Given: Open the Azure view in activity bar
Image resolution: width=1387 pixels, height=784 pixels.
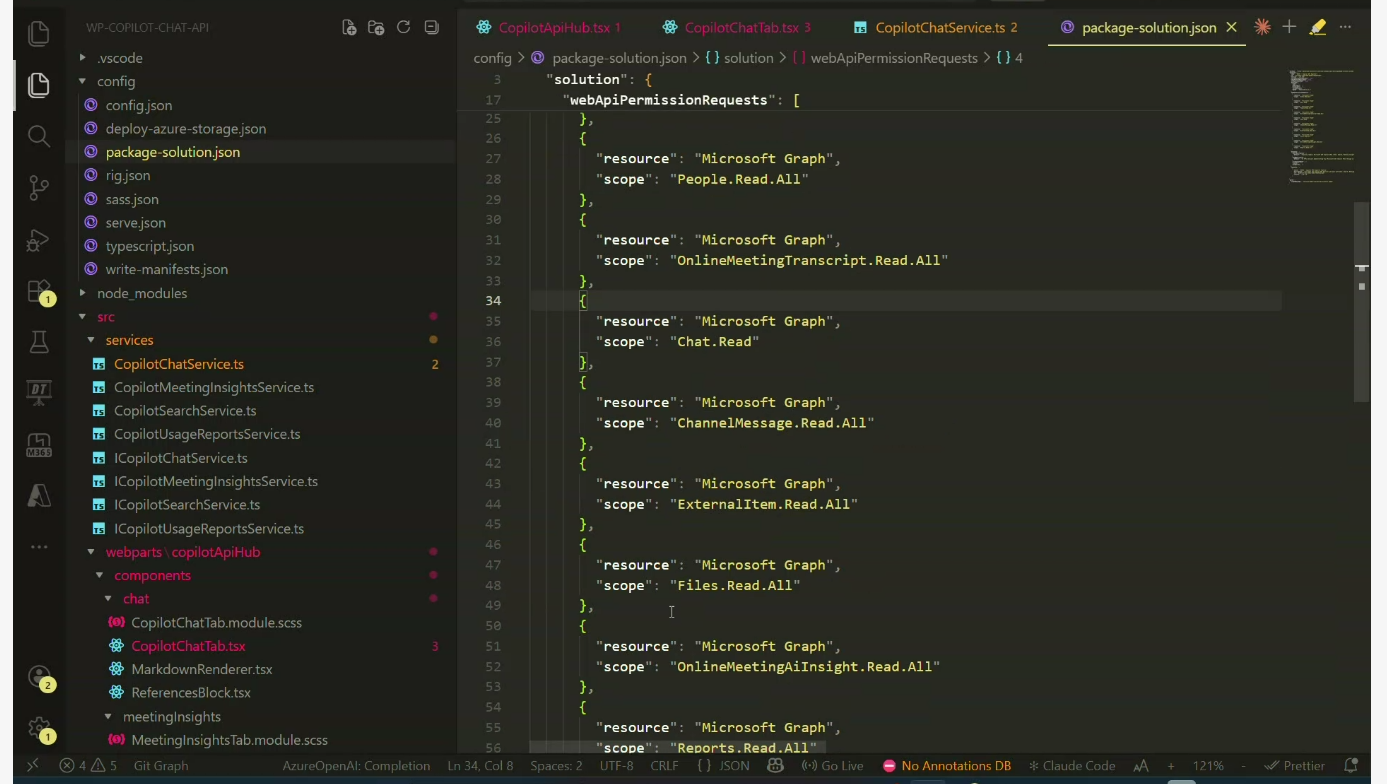Looking at the screenshot, I should [x=39, y=497].
